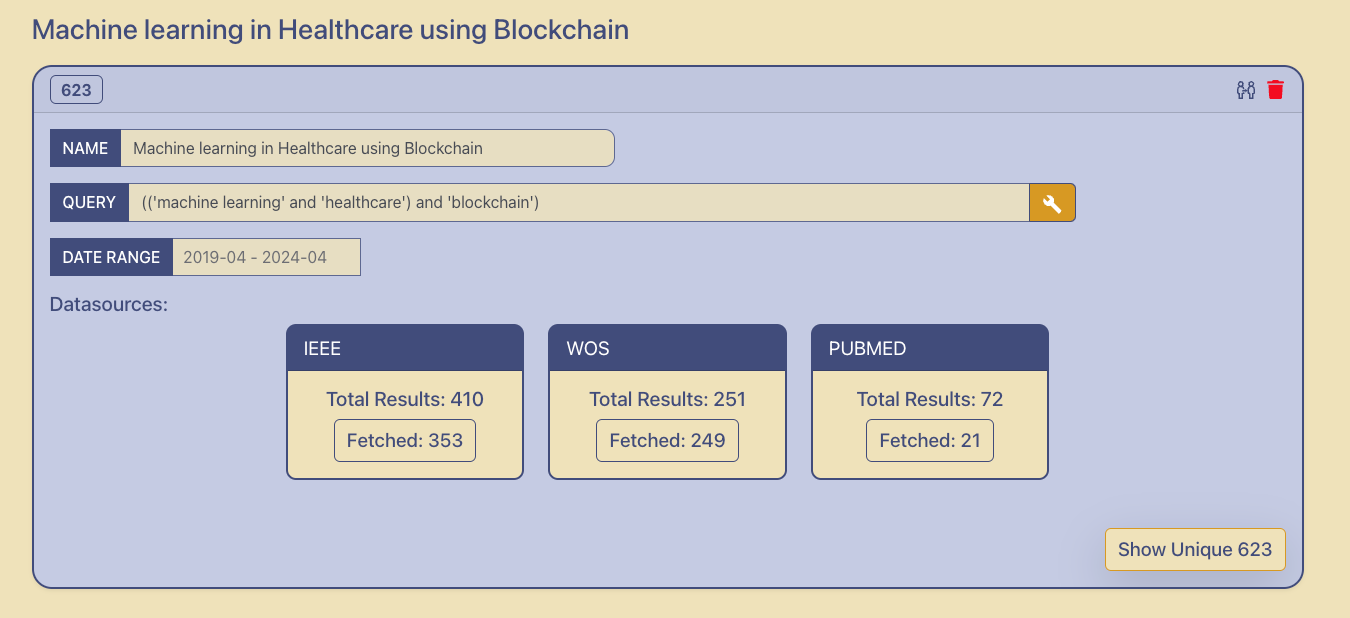Viewport: 1350px width, 618px height.
Task: Click the QUERY label tag
Action: [x=89, y=202]
